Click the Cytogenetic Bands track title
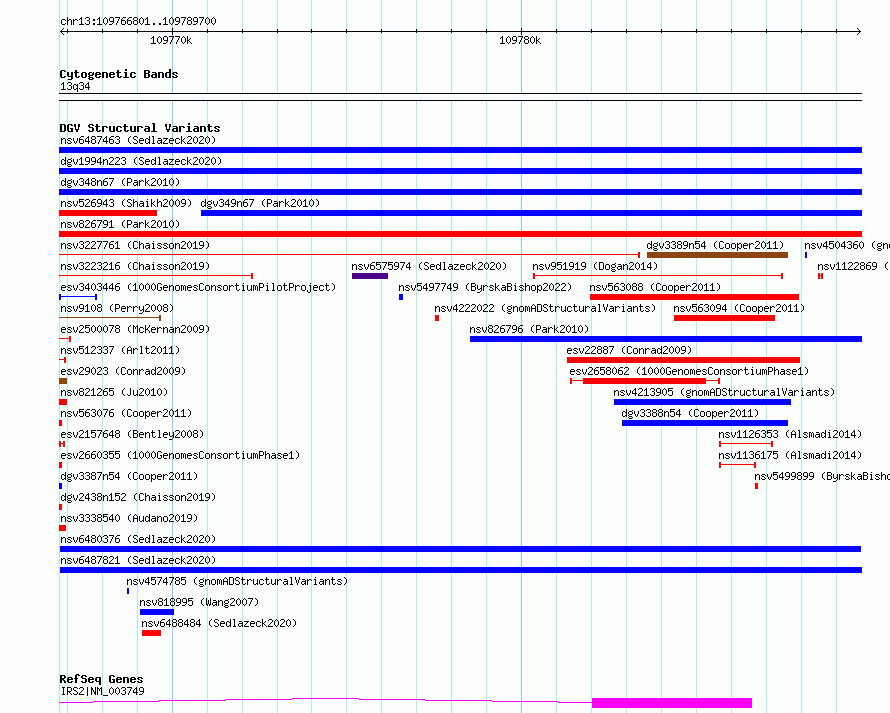 [119, 74]
